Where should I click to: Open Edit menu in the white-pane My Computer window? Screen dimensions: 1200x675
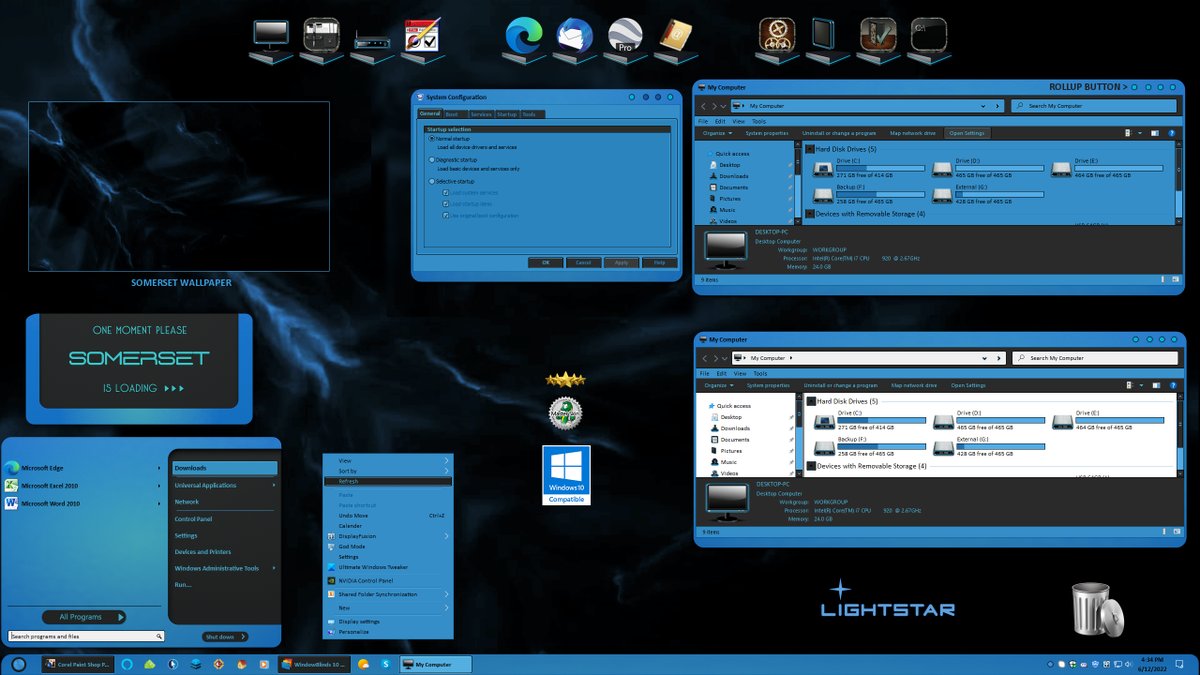[720, 373]
